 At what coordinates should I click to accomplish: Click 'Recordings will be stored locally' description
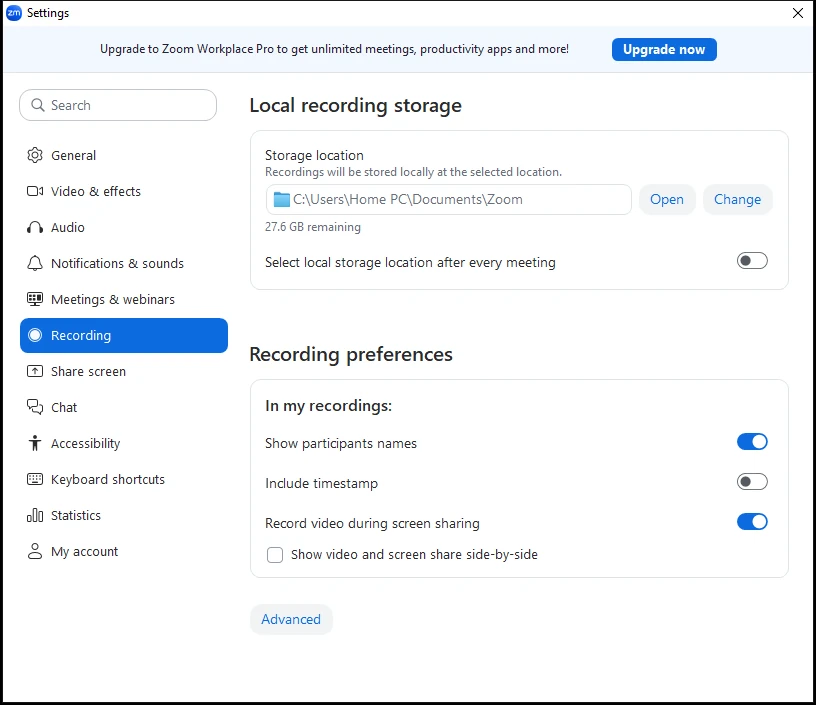point(413,172)
